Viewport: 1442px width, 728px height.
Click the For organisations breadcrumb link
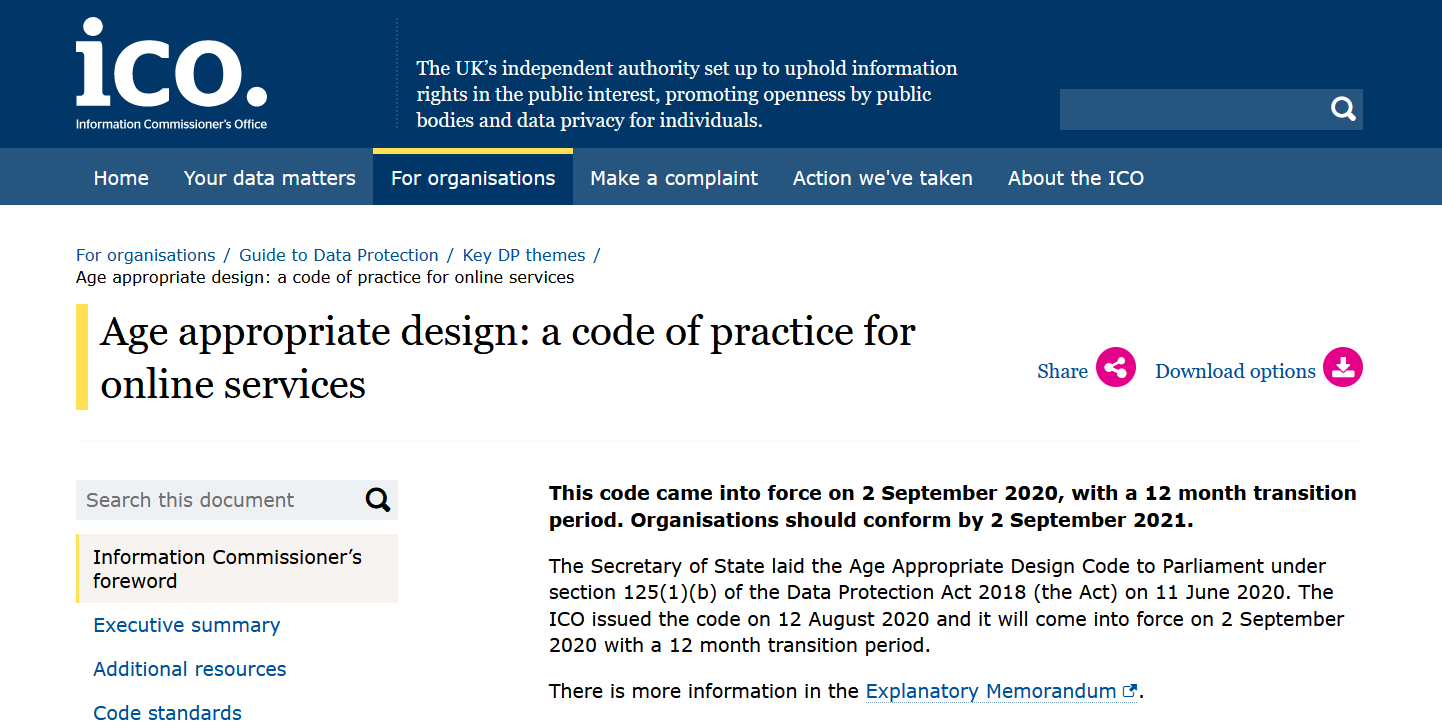coord(146,255)
